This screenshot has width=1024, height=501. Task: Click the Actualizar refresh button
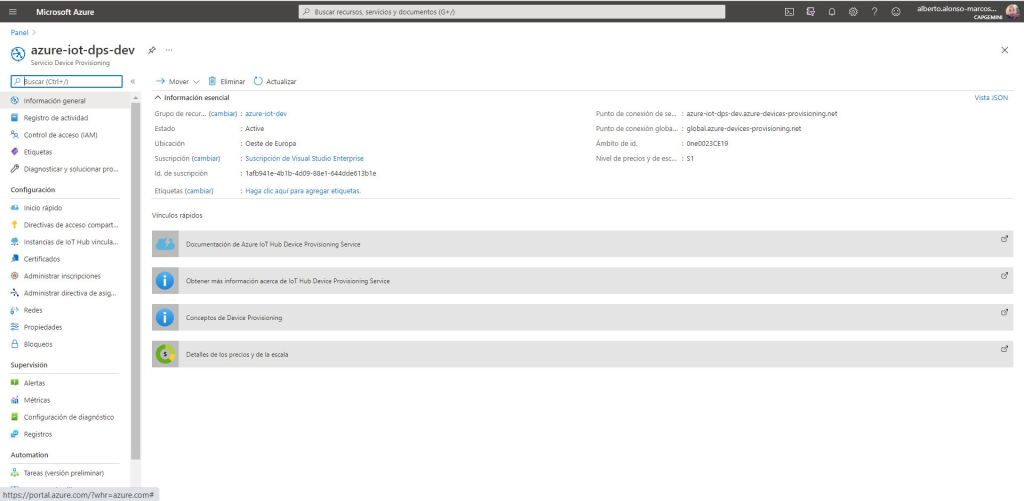coord(275,81)
